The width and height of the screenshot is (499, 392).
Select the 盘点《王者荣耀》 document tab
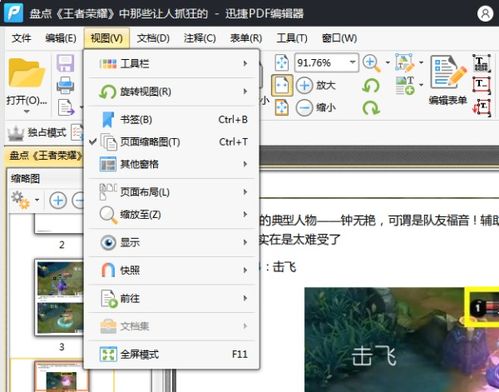click(x=45, y=155)
